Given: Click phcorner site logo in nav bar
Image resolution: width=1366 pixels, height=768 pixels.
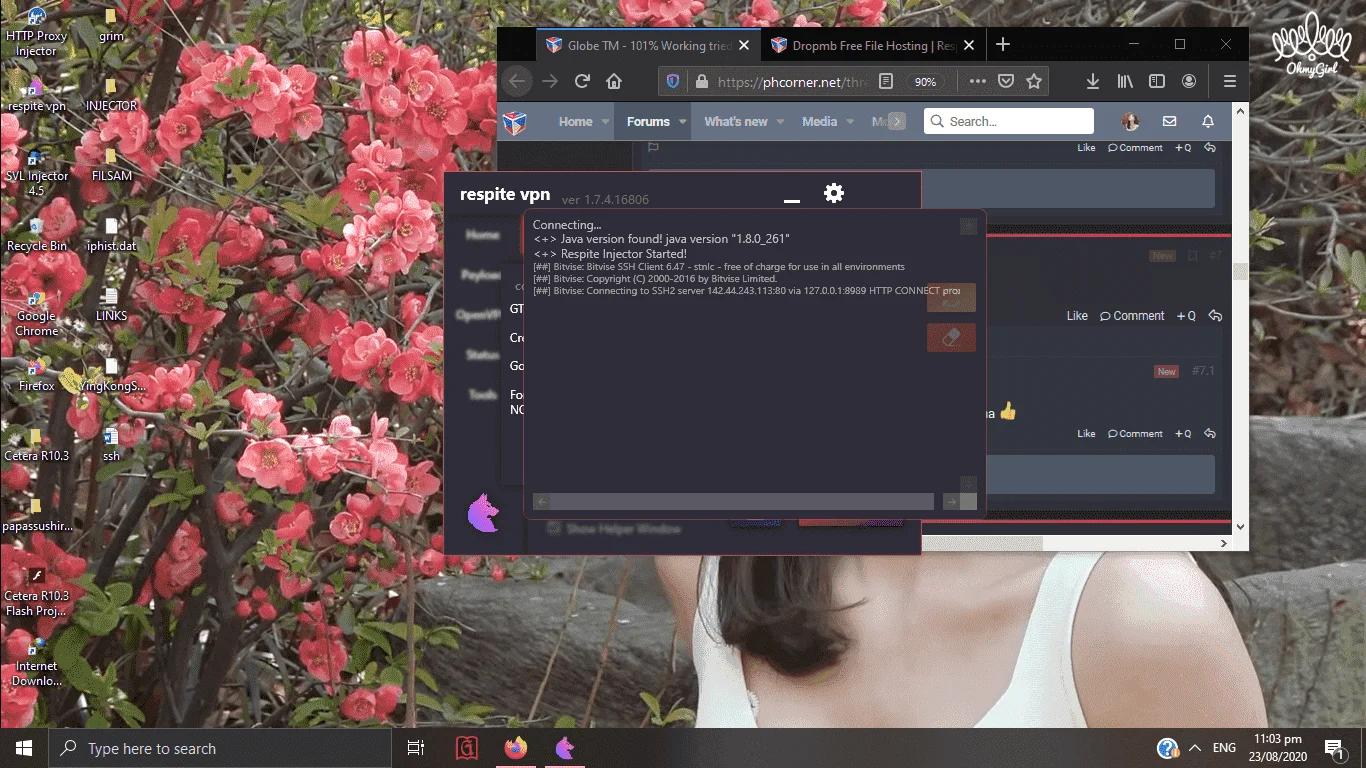Looking at the screenshot, I should (514, 122).
